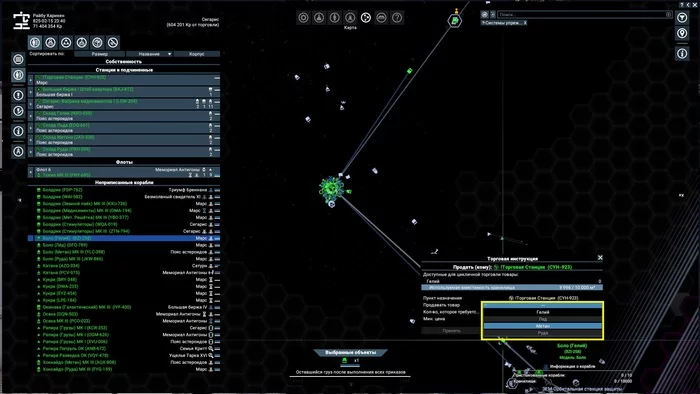Close the Торговая инструкция panel
The width and height of the screenshot is (700, 394).
(x=600, y=257)
